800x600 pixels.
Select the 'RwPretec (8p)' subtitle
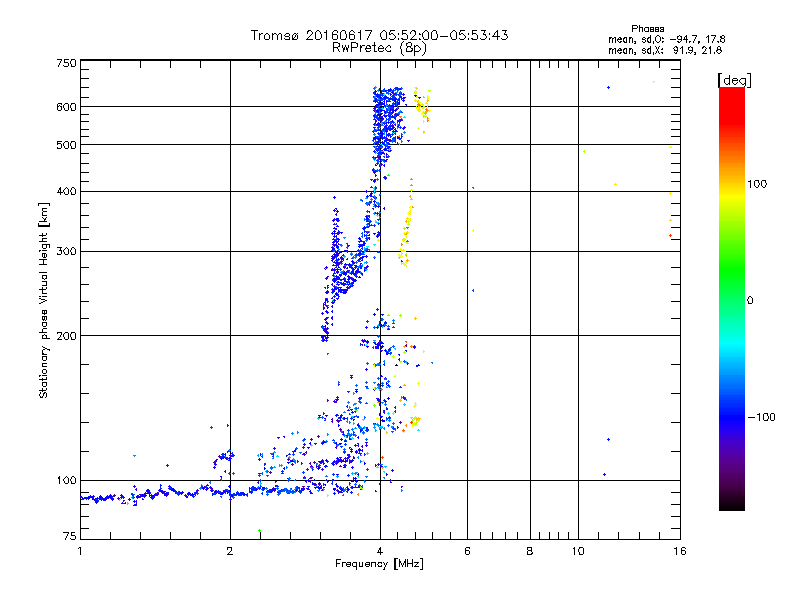[x=379, y=48]
